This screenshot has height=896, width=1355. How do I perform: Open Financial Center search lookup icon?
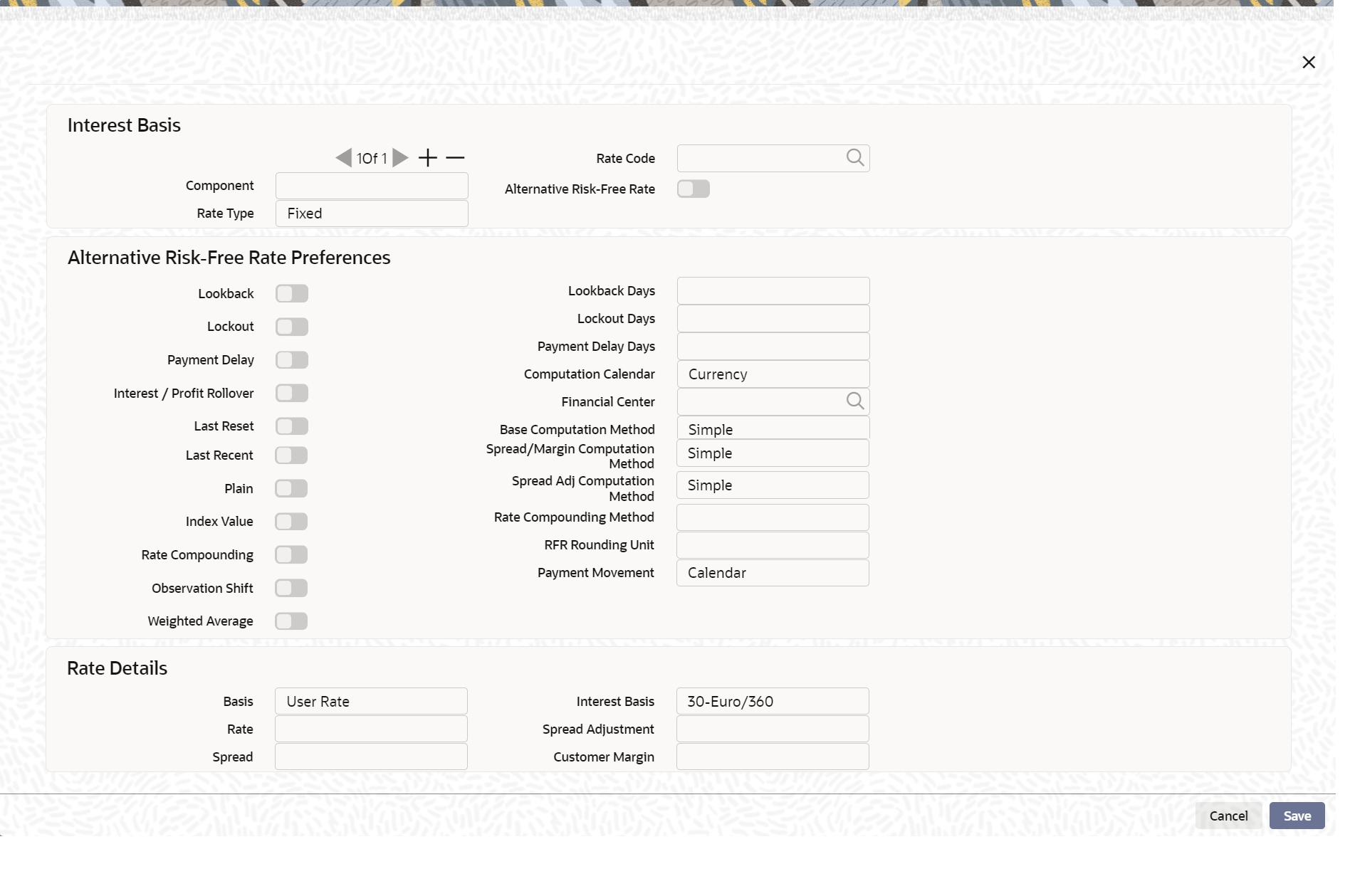pyautogui.click(x=855, y=401)
